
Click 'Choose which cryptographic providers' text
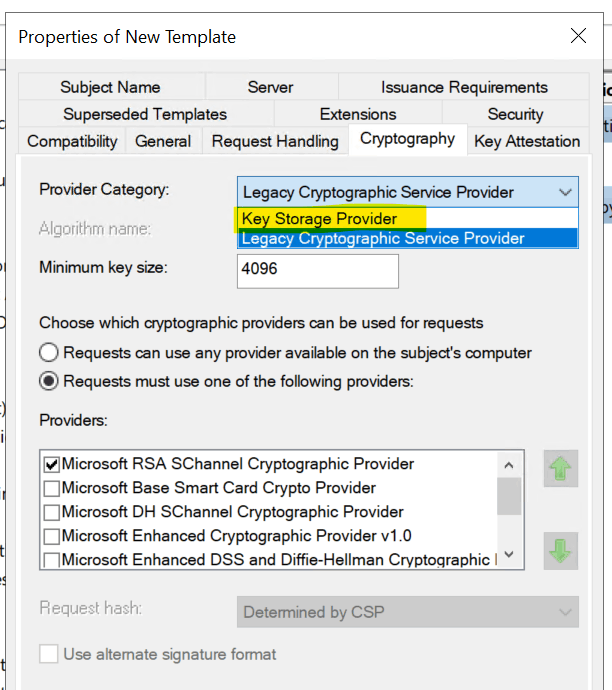pos(261,323)
